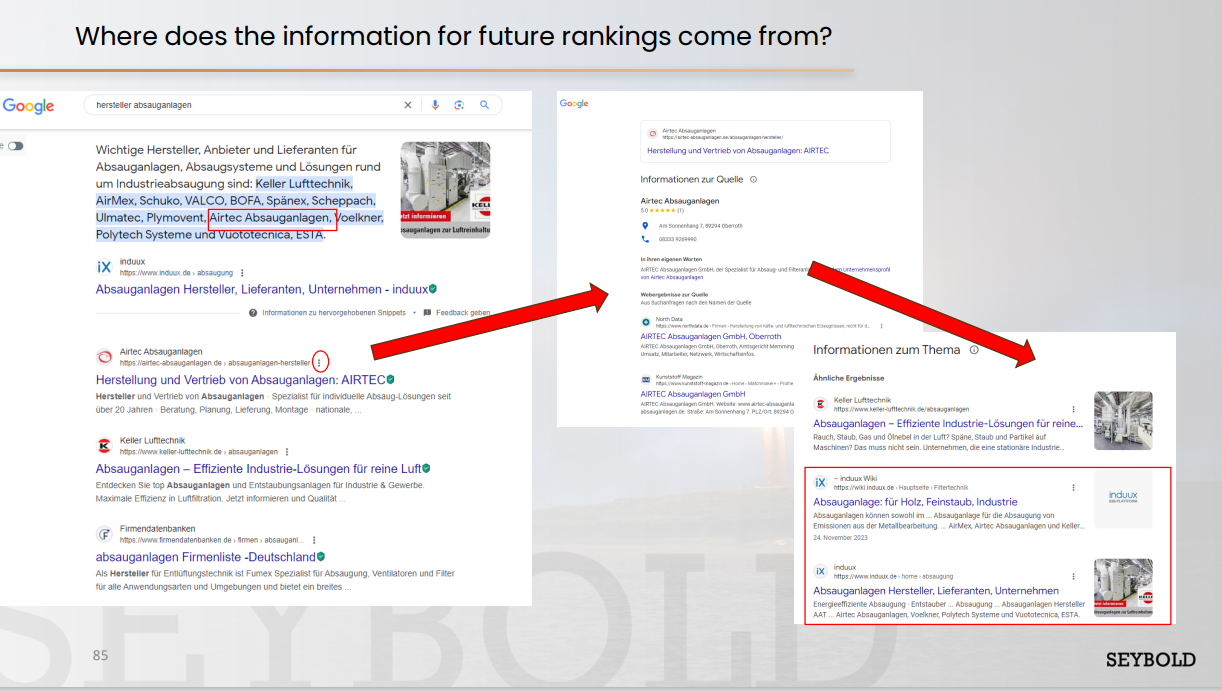Screen dimensions: 1222x692
Task: Open AIRTEC link in the source panel card
Action: [x=738, y=151]
